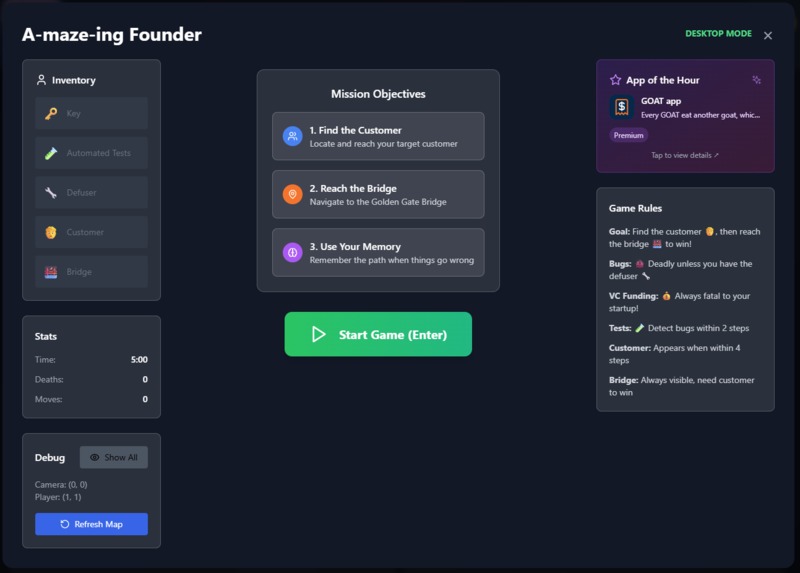This screenshot has height=573, width=800.
Task: Click the customer emoji in Game Rules Goal
Action: pyautogui.click(x=709, y=232)
